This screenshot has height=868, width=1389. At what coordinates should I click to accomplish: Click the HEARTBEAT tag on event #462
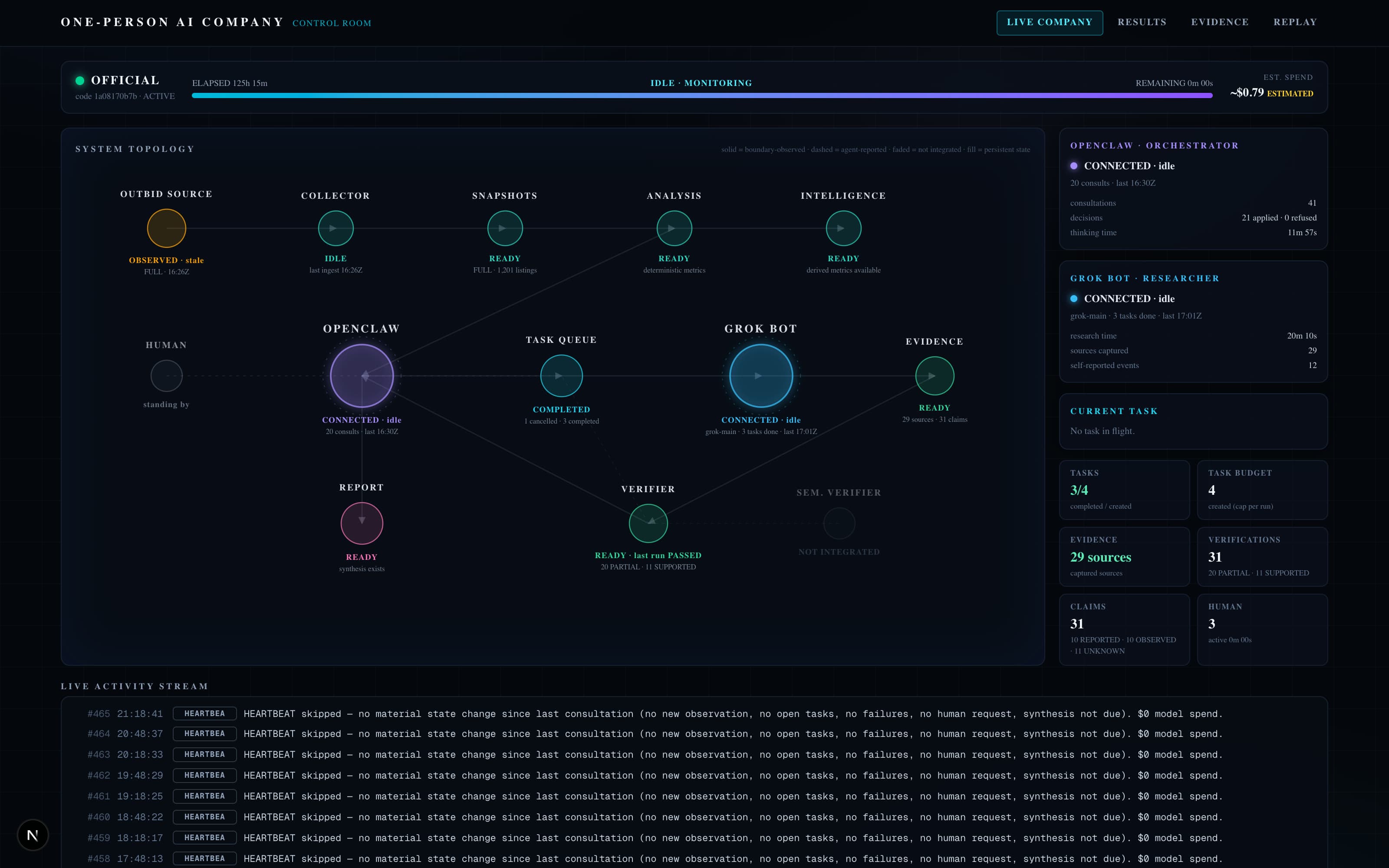(x=205, y=775)
